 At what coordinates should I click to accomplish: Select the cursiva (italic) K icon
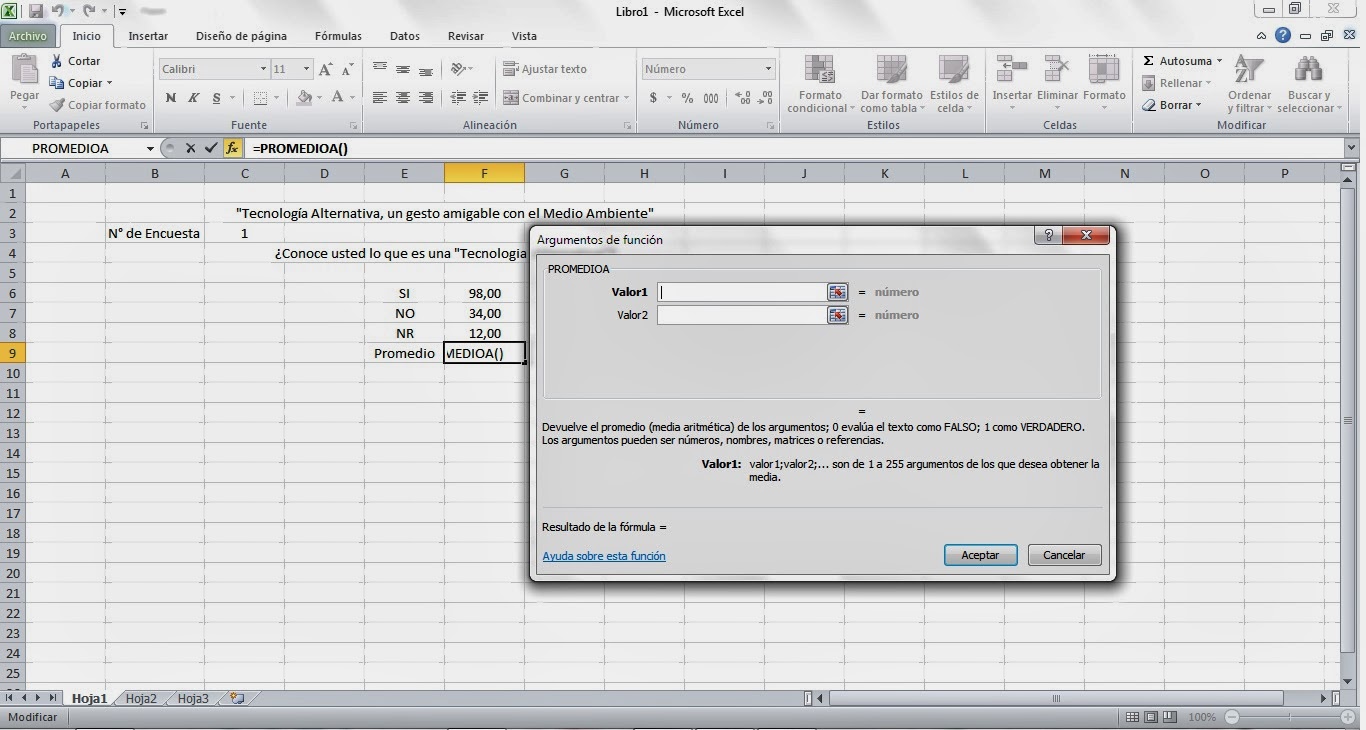click(x=192, y=99)
